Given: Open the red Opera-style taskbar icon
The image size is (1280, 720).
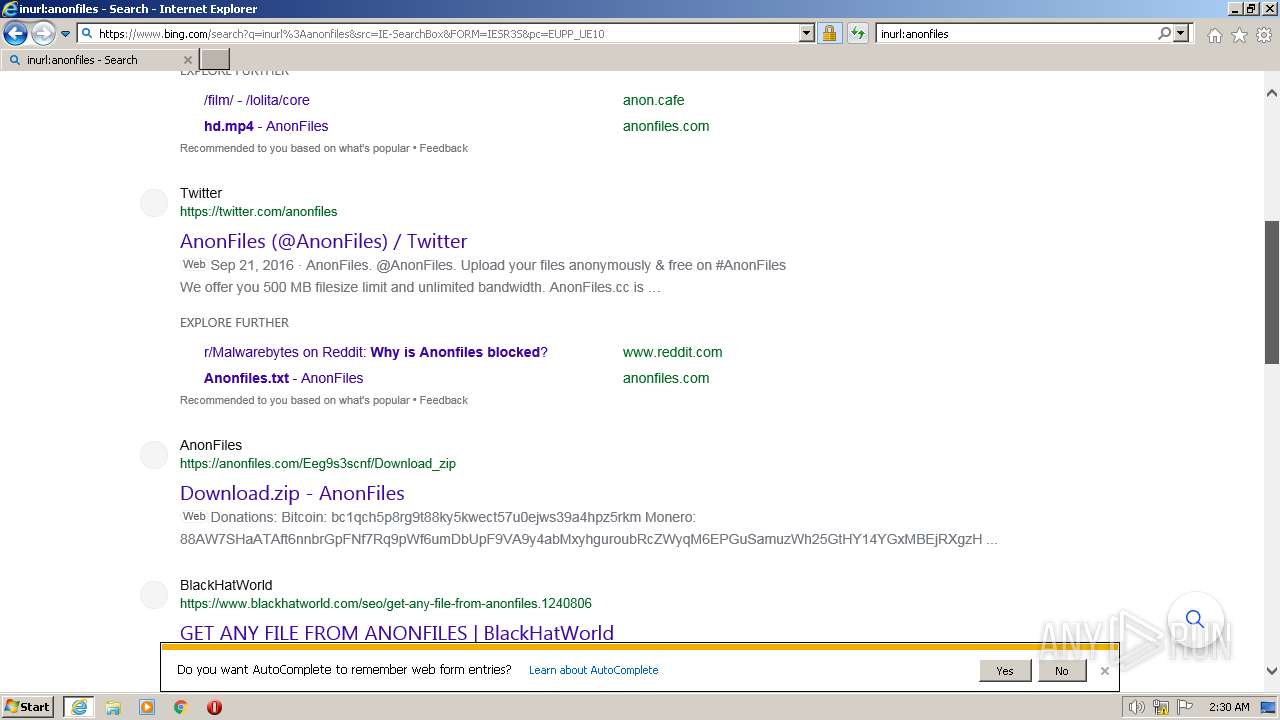Looking at the screenshot, I should pyautogui.click(x=214, y=707).
